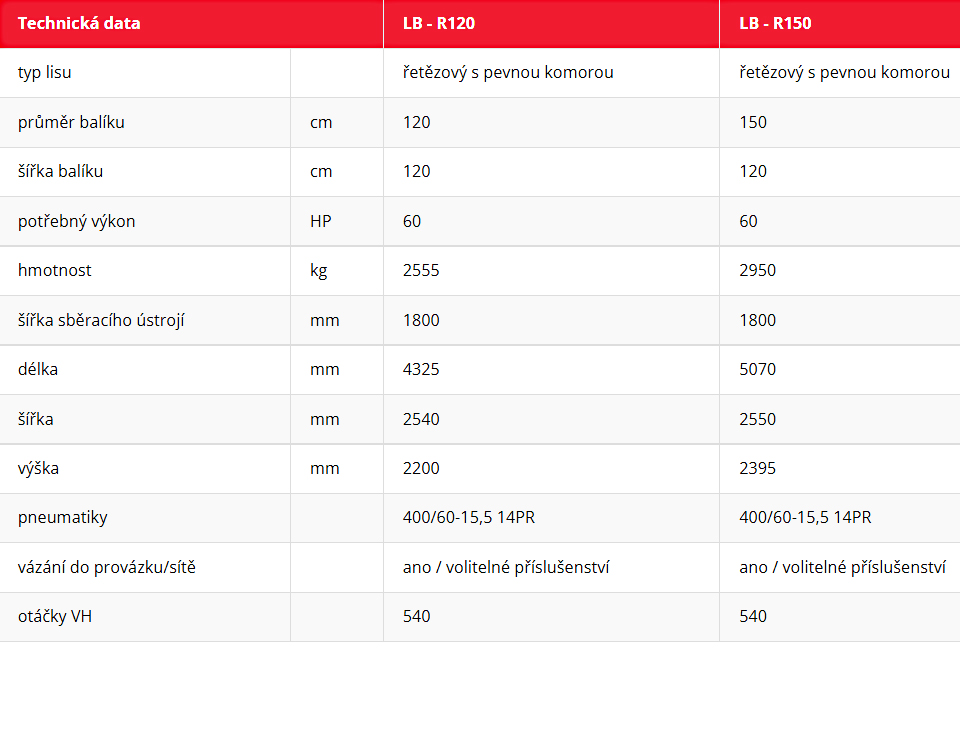Click the 'typ lisu' row label
The height and width of the screenshot is (744, 960).
(45, 72)
